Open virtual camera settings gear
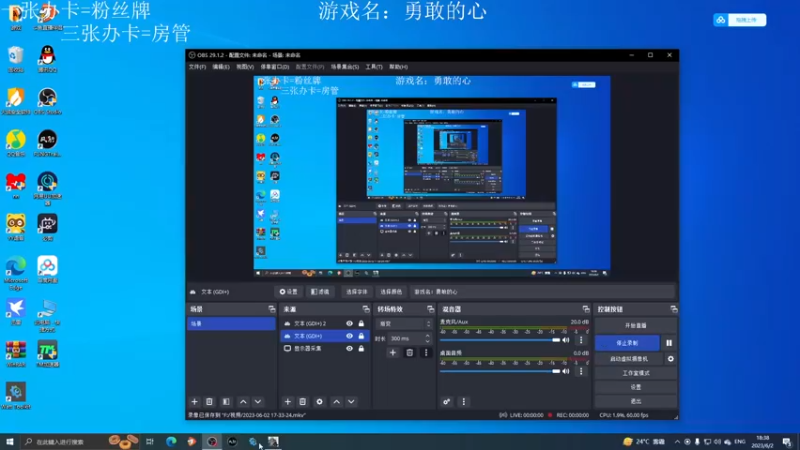The height and width of the screenshot is (450, 800). (x=670, y=359)
